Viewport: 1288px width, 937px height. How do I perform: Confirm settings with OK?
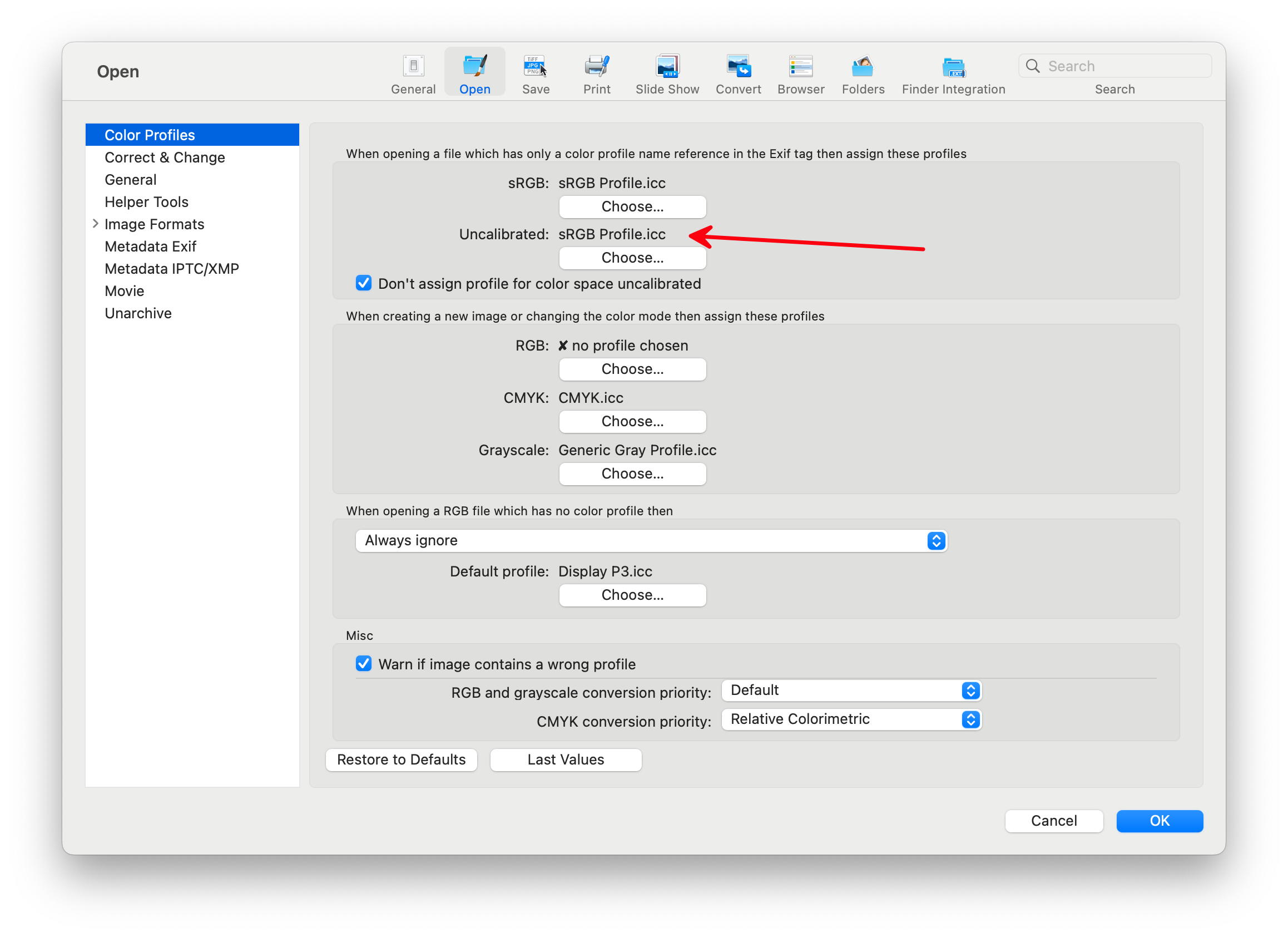[x=1159, y=821]
